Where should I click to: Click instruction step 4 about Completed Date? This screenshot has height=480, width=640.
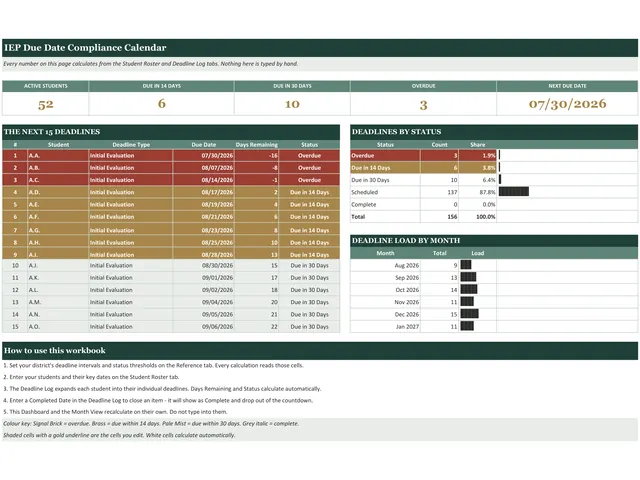(158, 400)
